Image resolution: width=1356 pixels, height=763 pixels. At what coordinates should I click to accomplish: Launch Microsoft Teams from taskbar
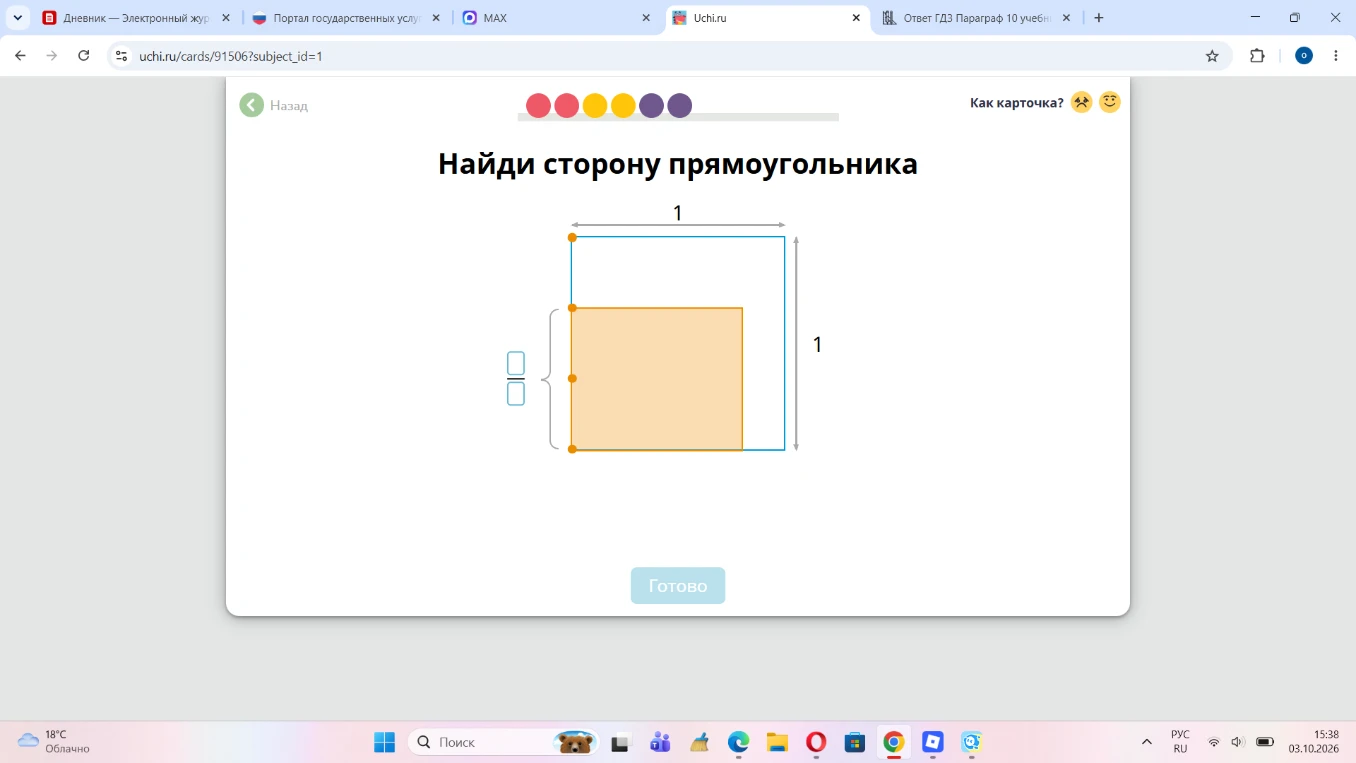point(660,742)
